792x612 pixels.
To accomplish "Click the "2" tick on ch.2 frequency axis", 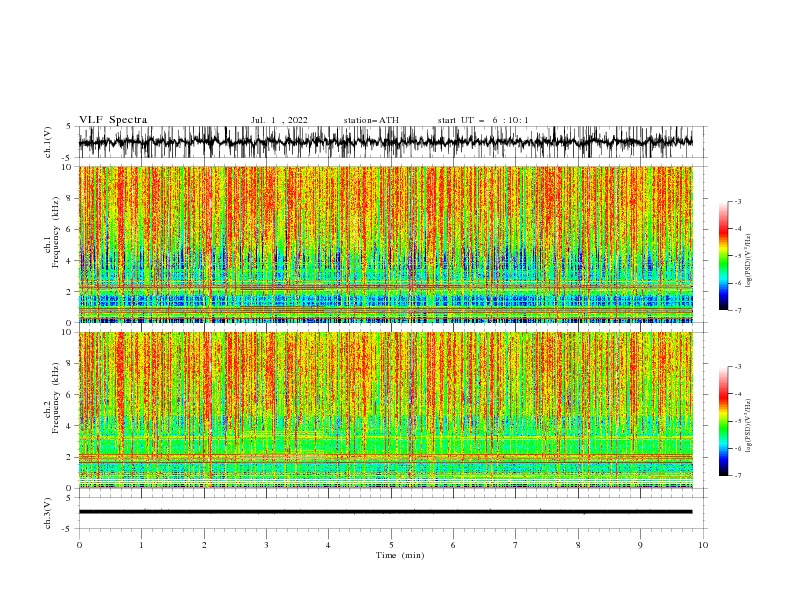I will (x=69, y=457).
